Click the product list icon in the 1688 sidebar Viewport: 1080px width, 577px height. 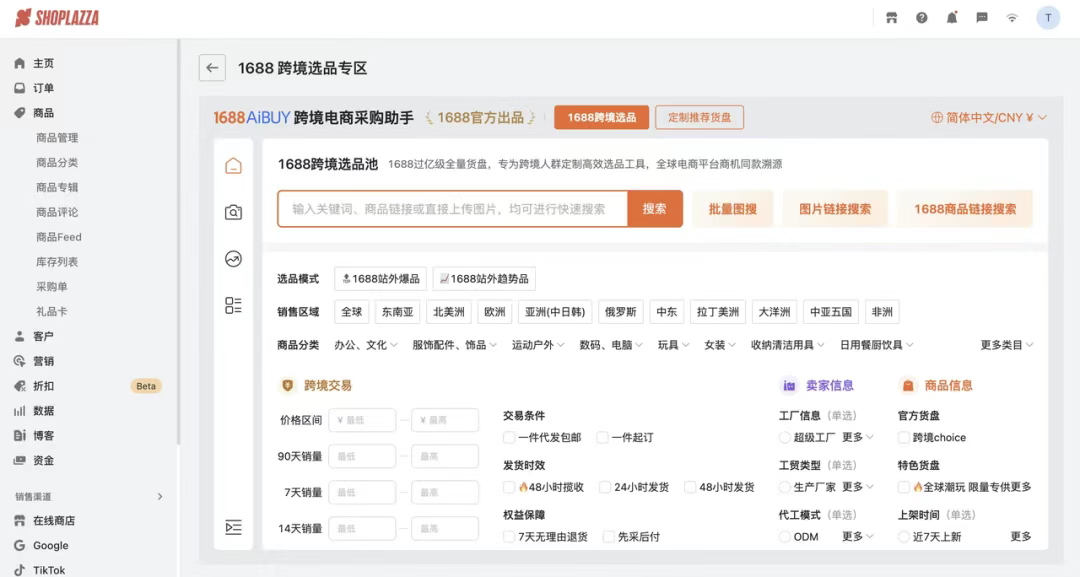pos(233,306)
